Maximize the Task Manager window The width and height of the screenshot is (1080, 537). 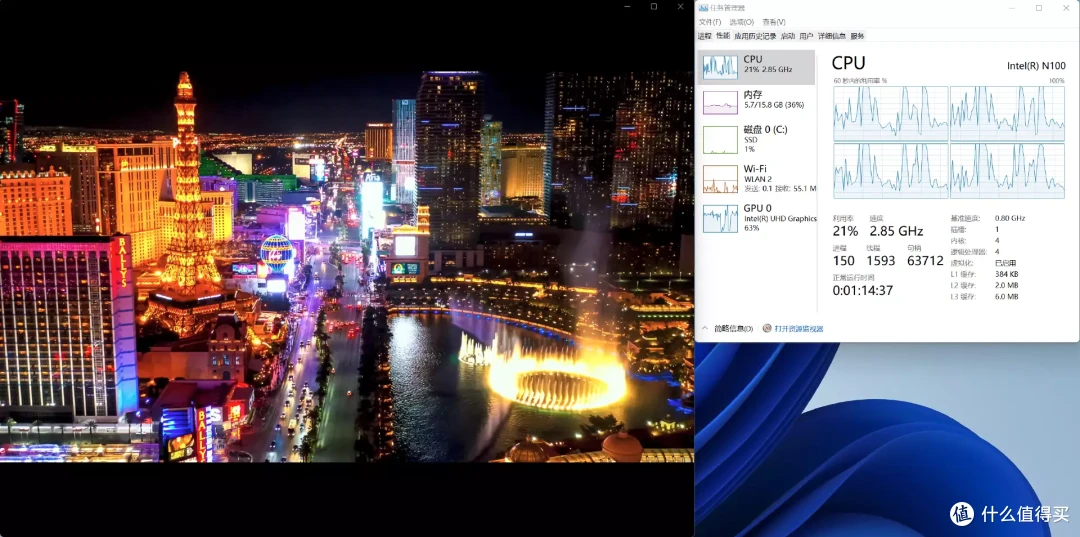point(1039,8)
